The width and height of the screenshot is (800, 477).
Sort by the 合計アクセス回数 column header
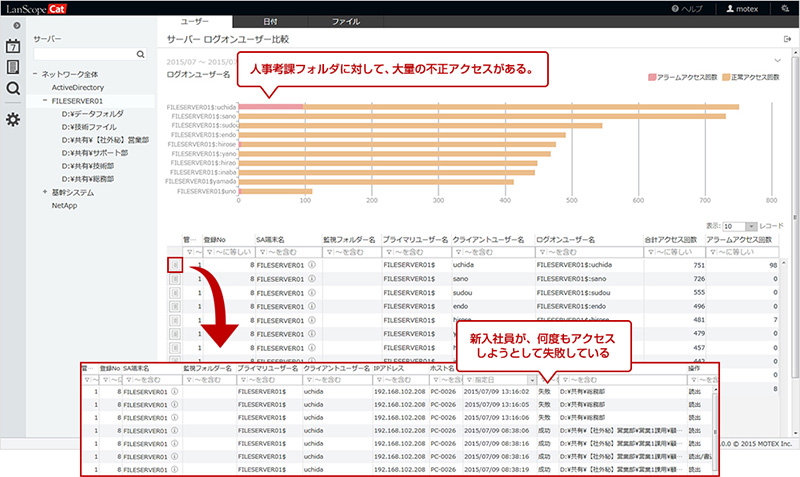[x=670, y=239]
